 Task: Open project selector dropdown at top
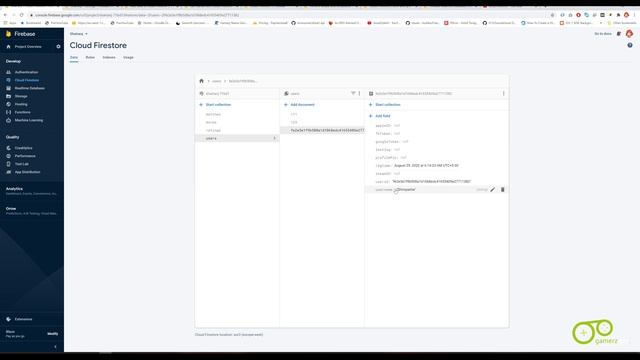pos(78,34)
